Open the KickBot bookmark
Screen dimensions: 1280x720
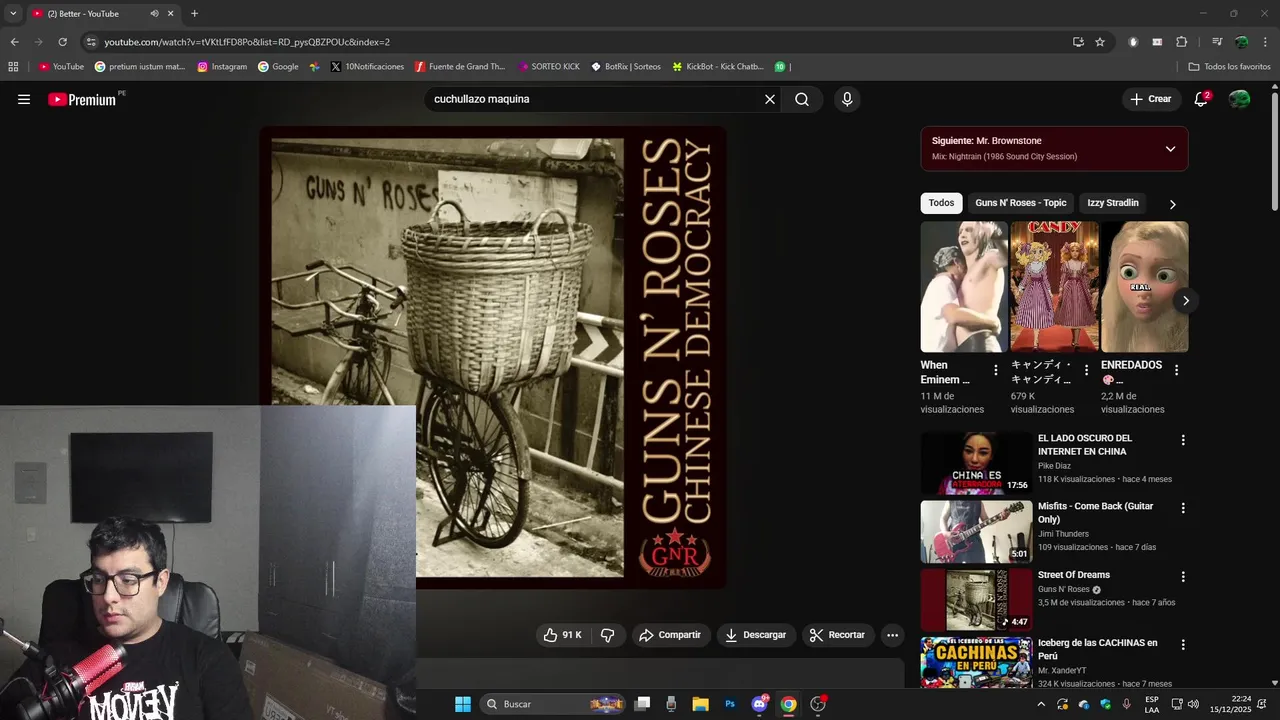[718, 67]
